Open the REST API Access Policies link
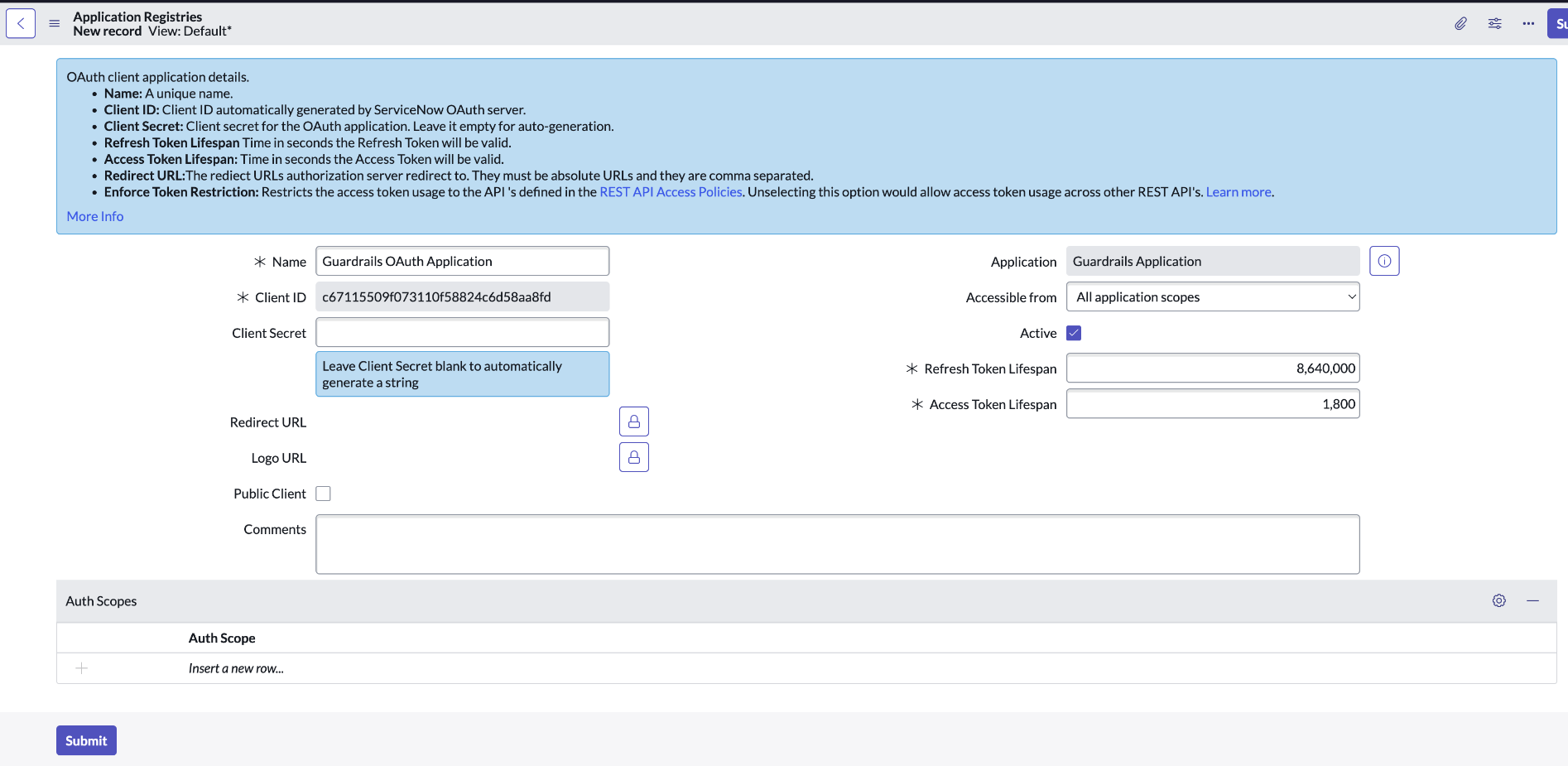1568x766 pixels. click(x=671, y=192)
